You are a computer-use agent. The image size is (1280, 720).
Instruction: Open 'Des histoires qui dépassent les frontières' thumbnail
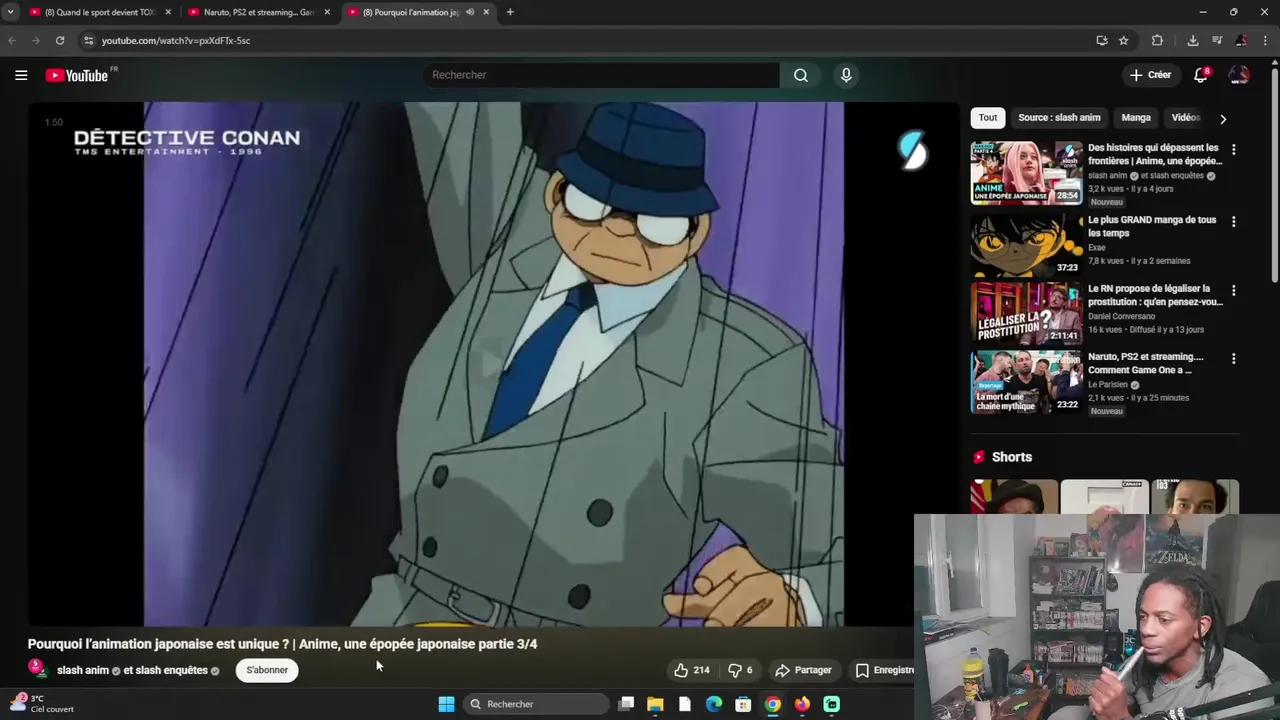coord(1026,172)
